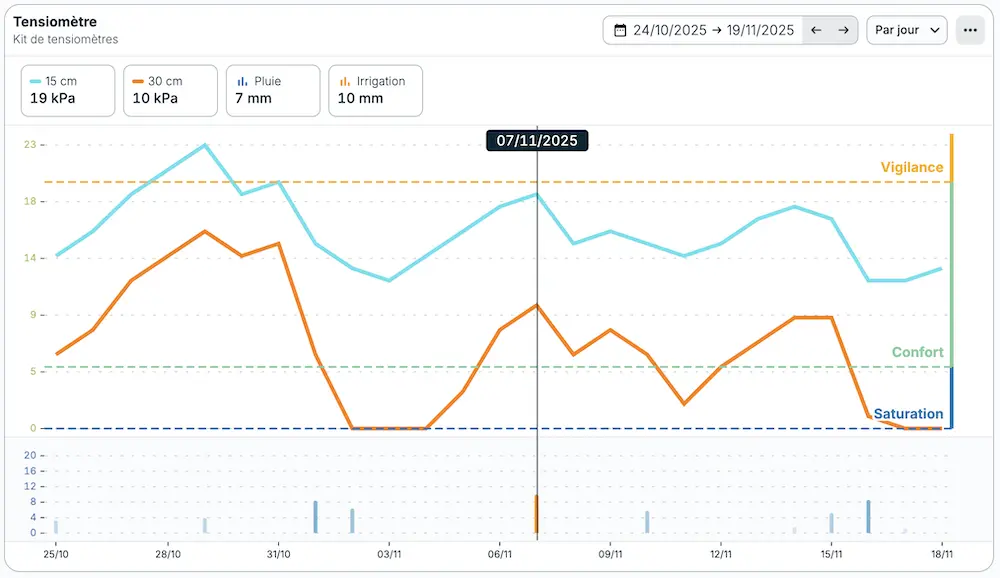Click the Confort threshold label

pyautogui.click(x=917, y=352)
